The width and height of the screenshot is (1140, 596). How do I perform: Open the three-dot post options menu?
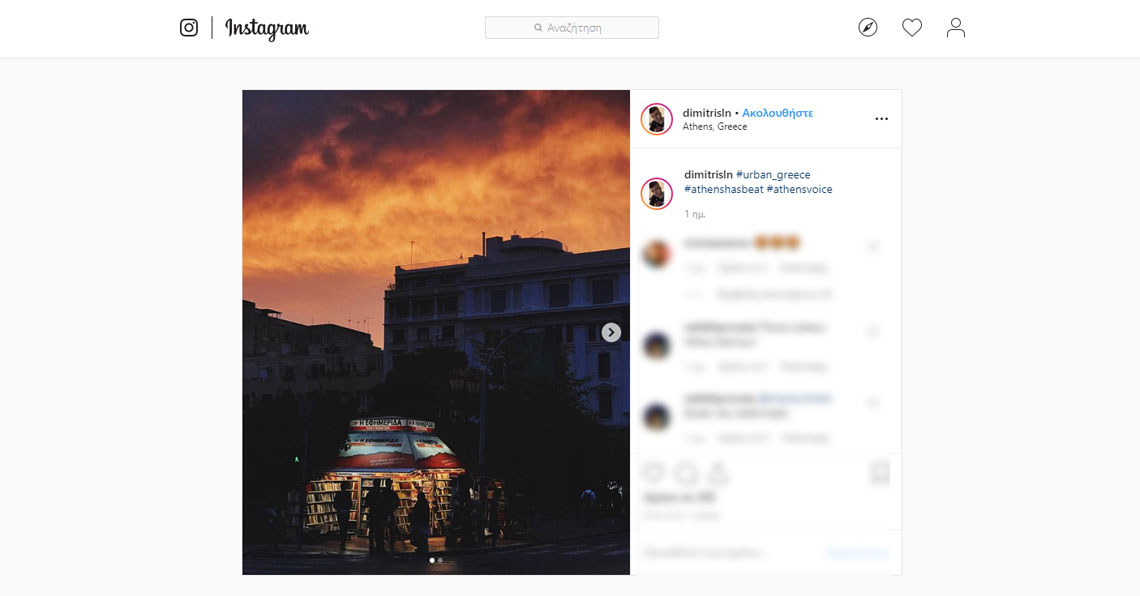coord(881,119)
